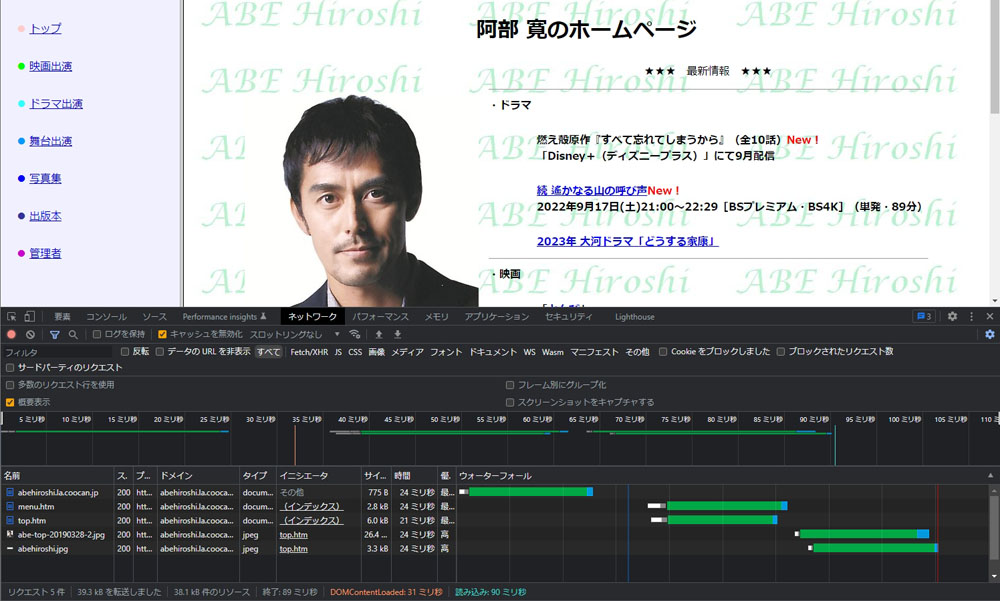The height and width of the screenshot is (601, 1000).
Task: Enable the 多数のリクエスト行を使用 checkbox
Action: click(x=10, y=385)
